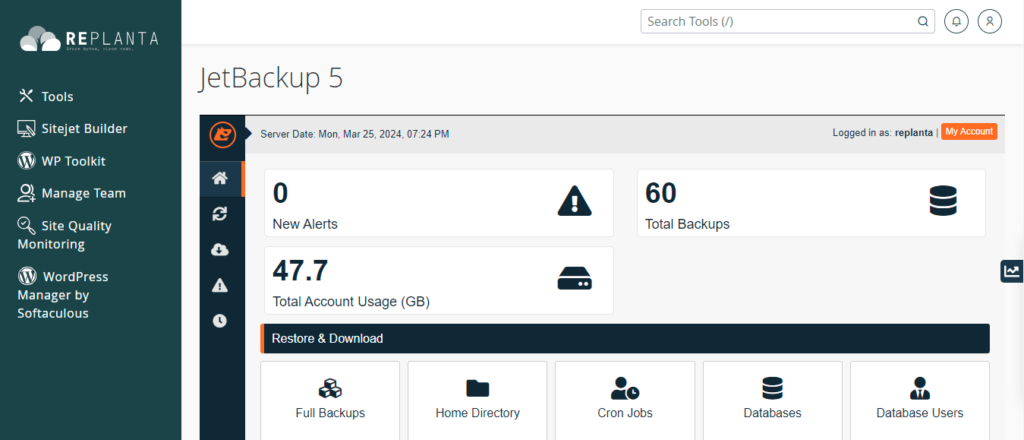Click the Full Backups cubes icon
The image size is (1024, 440).
point(330,388)
